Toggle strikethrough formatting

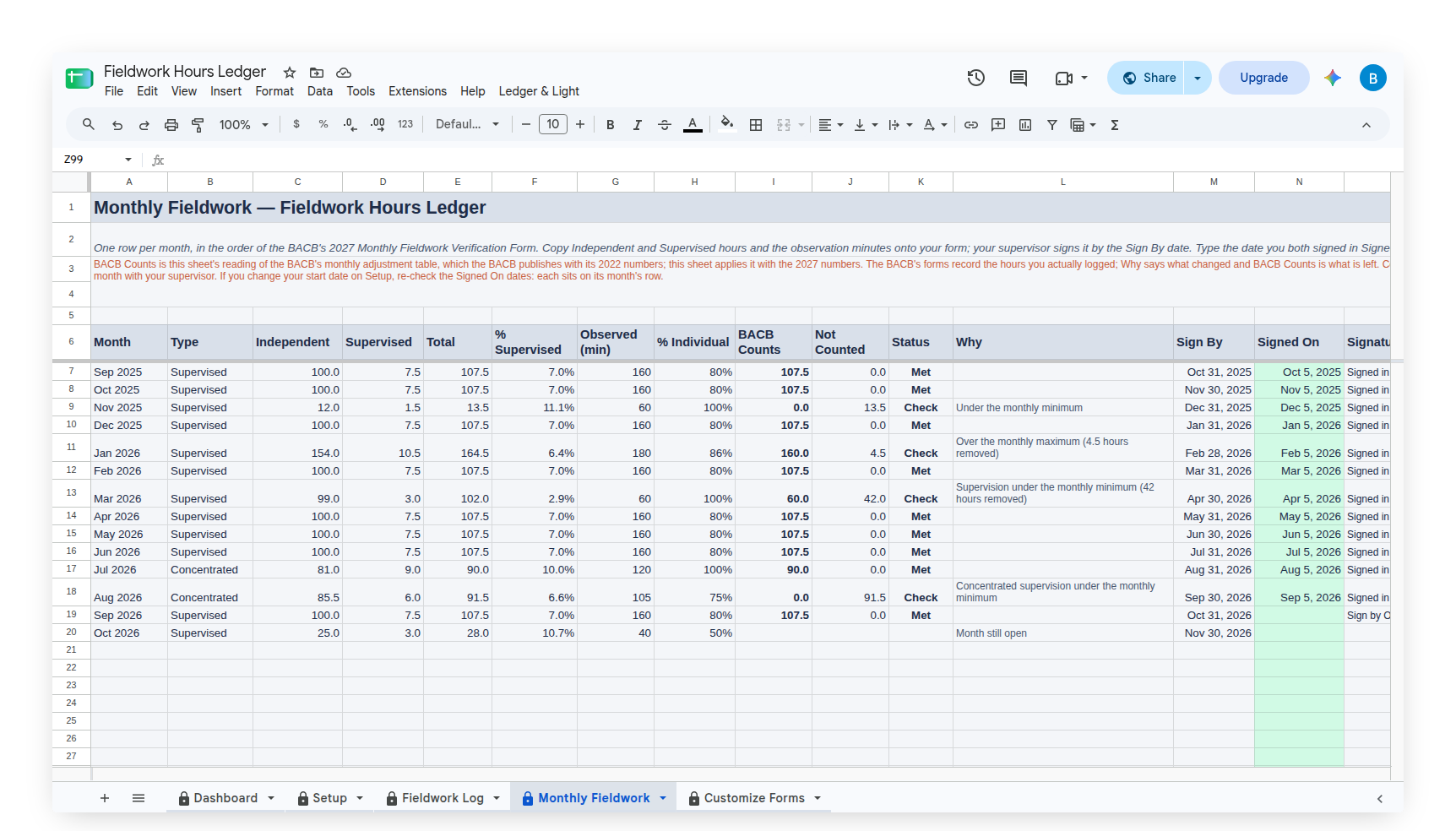tap(665, 125)
